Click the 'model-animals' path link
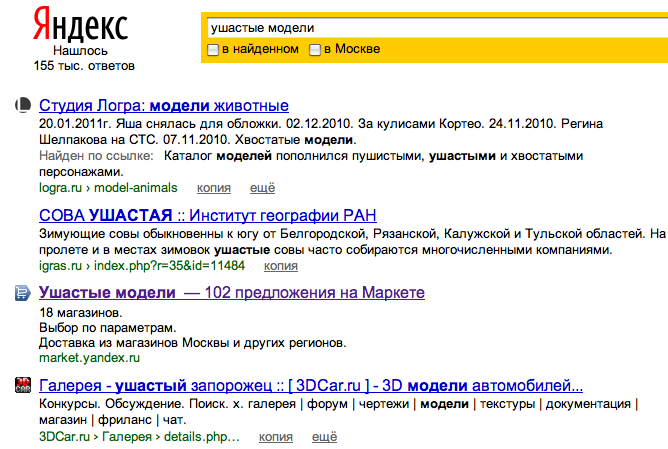 [x=135, y=188]
